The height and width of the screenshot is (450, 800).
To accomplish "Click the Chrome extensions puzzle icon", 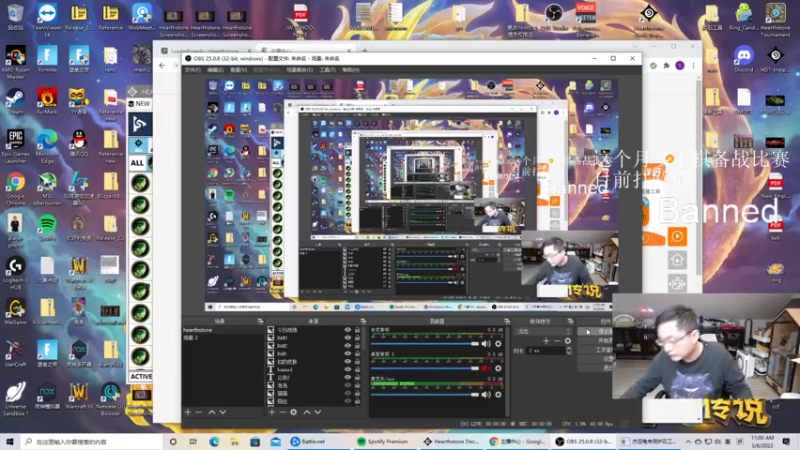I will click(x=666, y=66).
